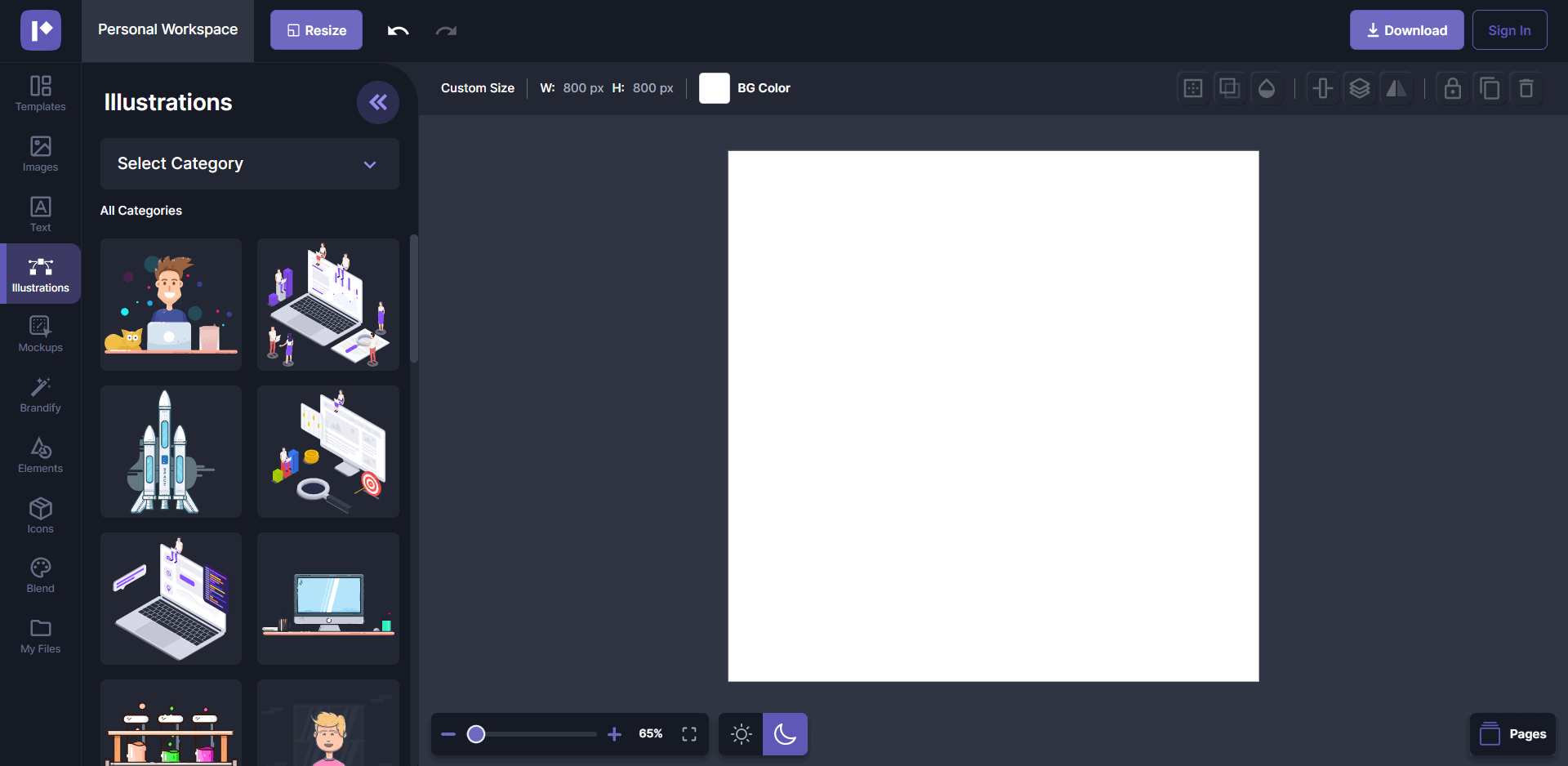The image size is (1568, 766).
Task: Click the Sign In button
Action: pos(1509,29)
